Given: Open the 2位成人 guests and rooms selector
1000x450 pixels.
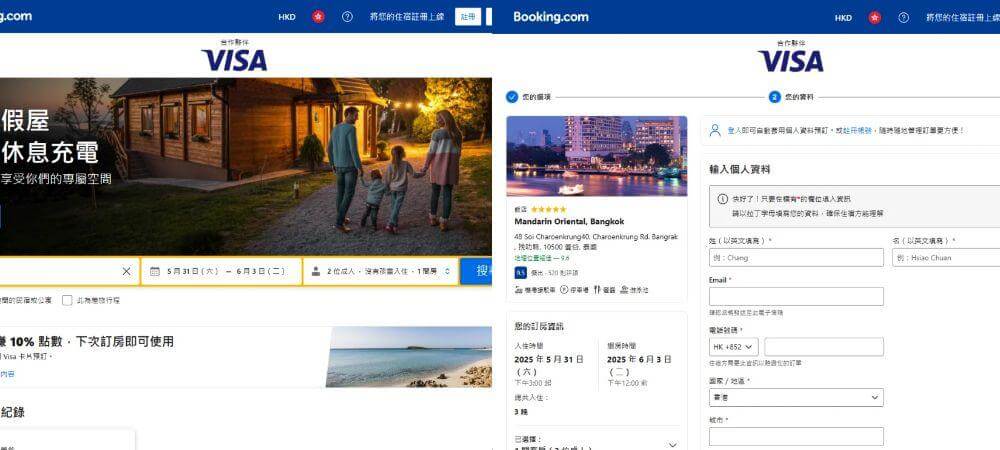Looking at the screenshot, I should pyautogui.click(x=381, y=272).
